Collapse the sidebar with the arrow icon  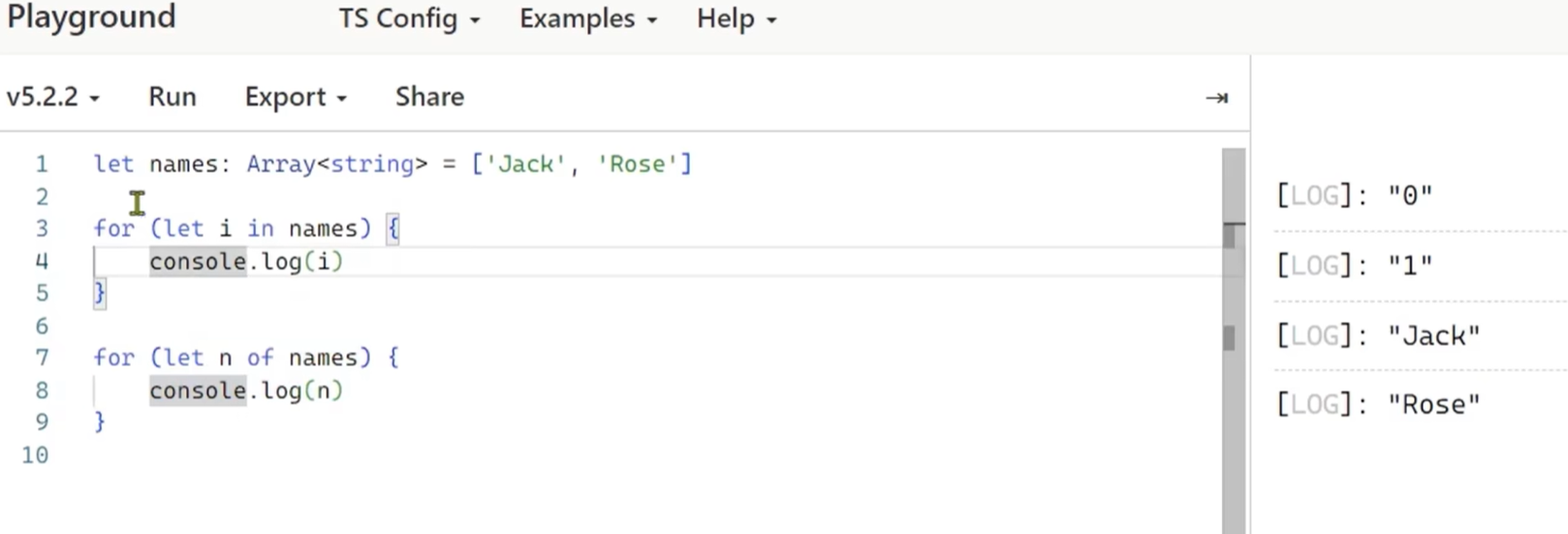click(x=1216, y=98)
